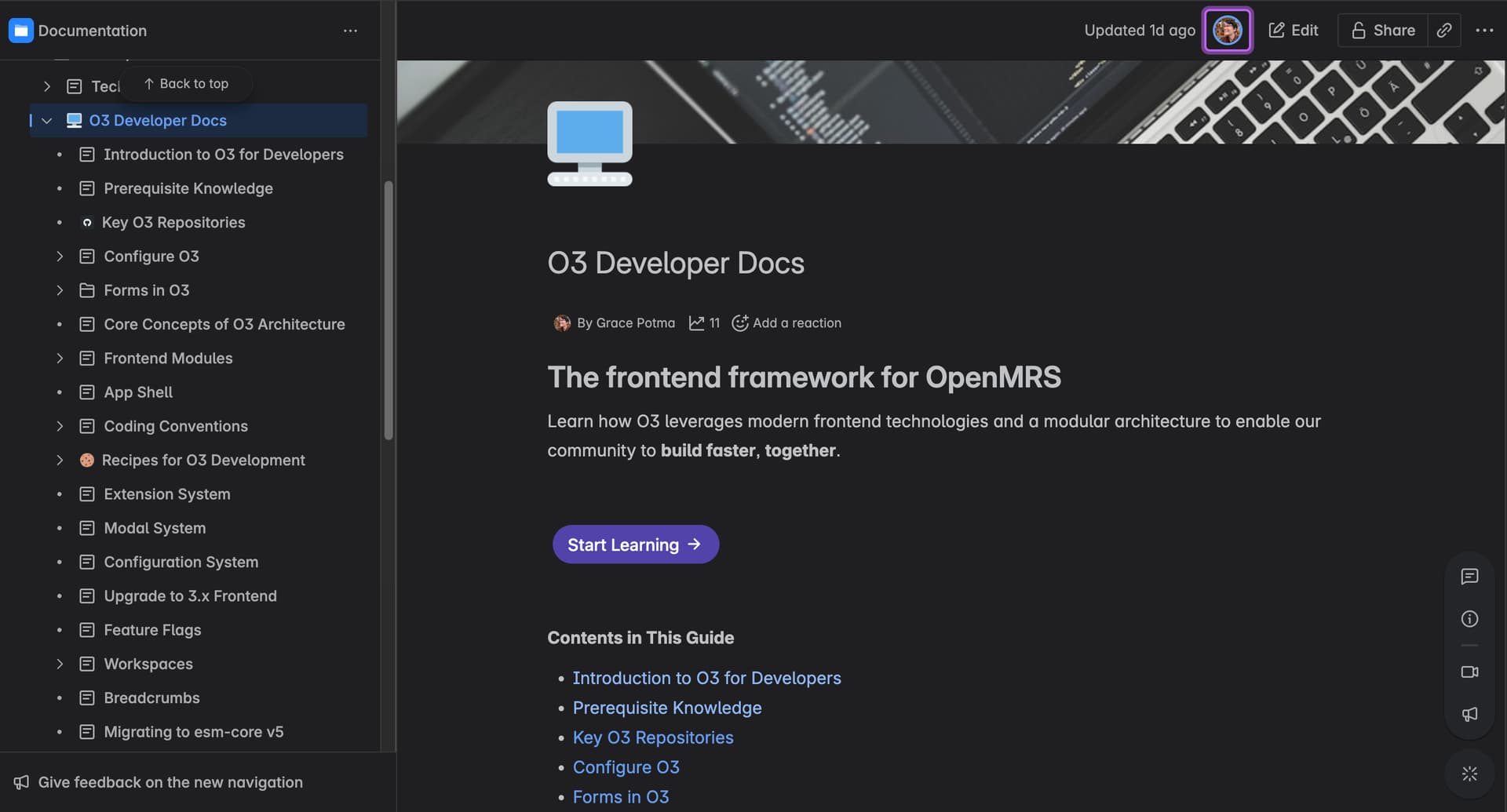Expand the Recipes for O3 Development node
This screenshot has width=1507, height=812.
pos(60,461)
